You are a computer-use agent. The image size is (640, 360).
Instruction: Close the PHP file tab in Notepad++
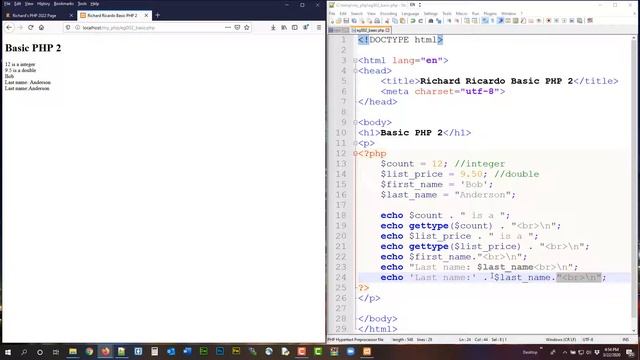pos(387,30)
